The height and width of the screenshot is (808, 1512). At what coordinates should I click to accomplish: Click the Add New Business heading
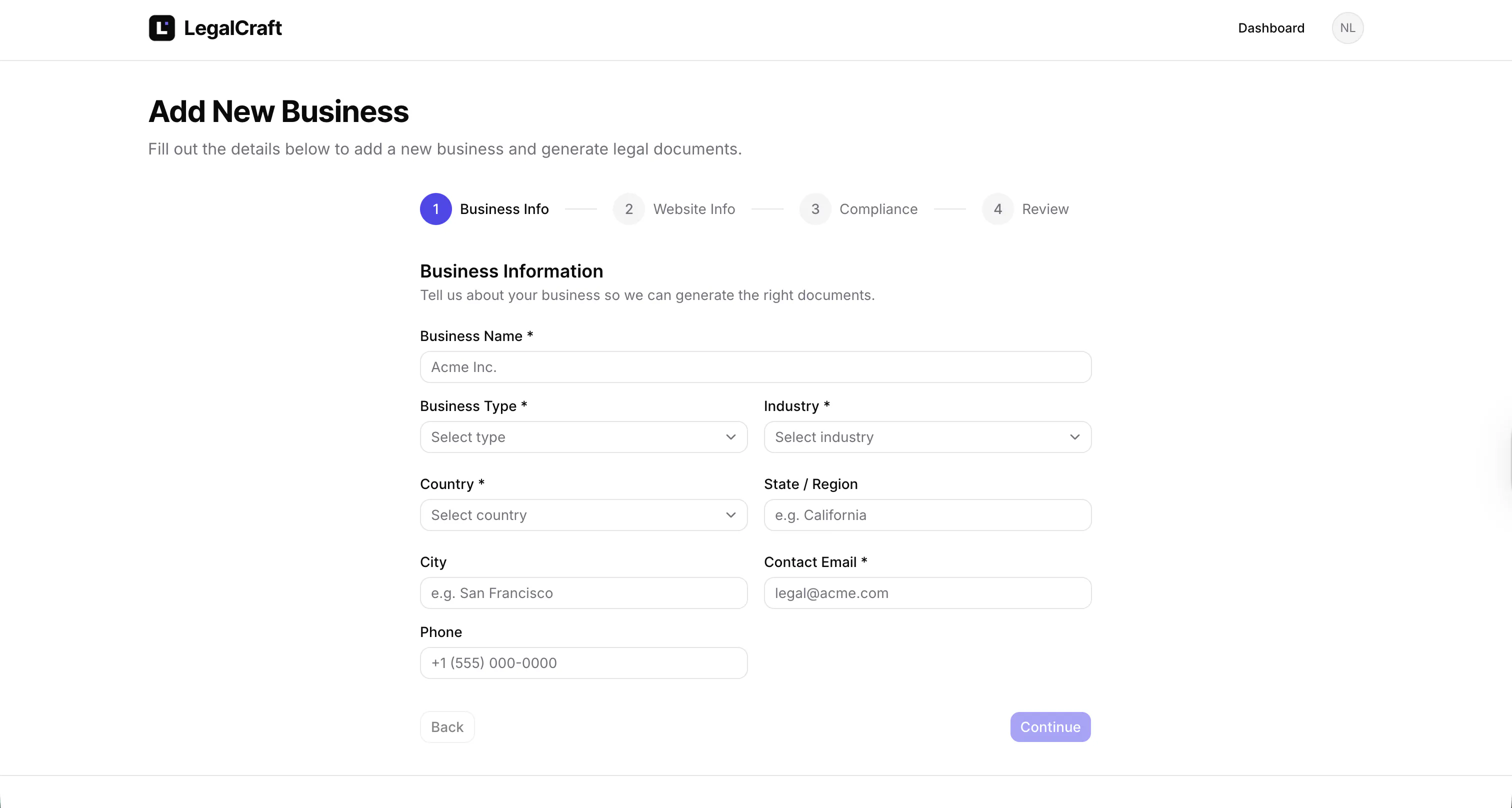pyautogui.click(x=278, y=111)
